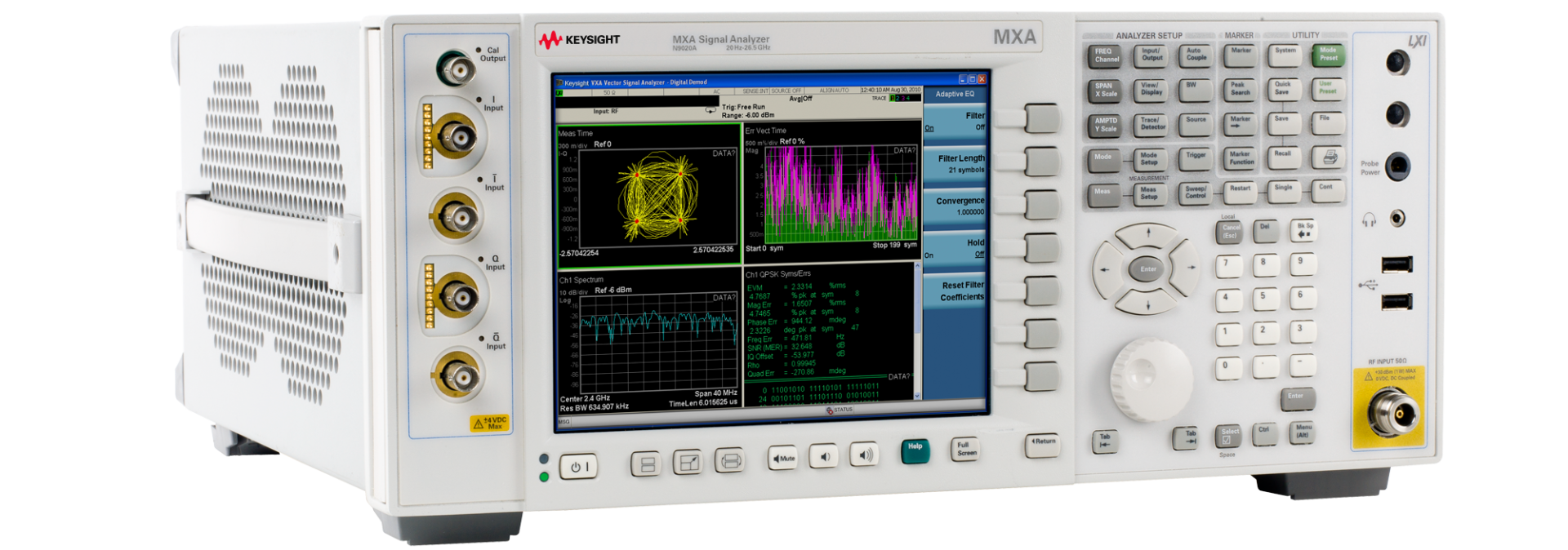Push the Peak Search key
The width and height of the screenshot is (1568, 550).
tap(1240, 89)
